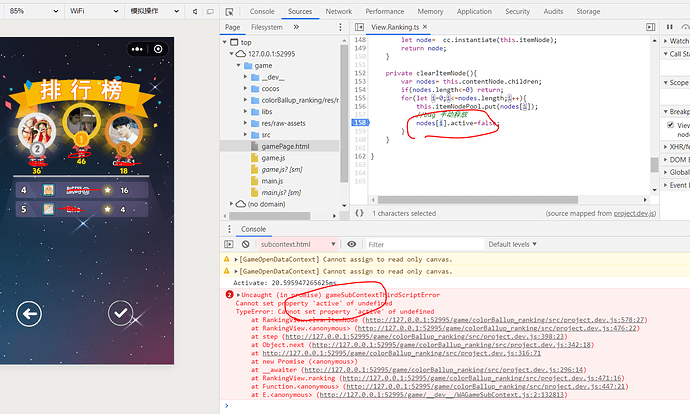The image size is (690, 414).
Task: Open stack link WAGameSubContext.js:2:132813
Action: pos(441,395)
